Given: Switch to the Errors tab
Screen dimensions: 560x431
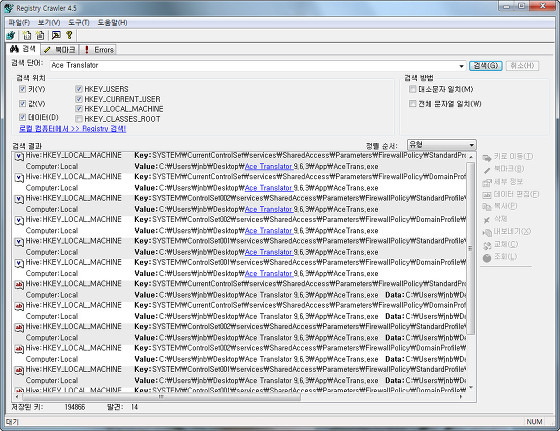Looking at the screenshot, I should [98, 50].
